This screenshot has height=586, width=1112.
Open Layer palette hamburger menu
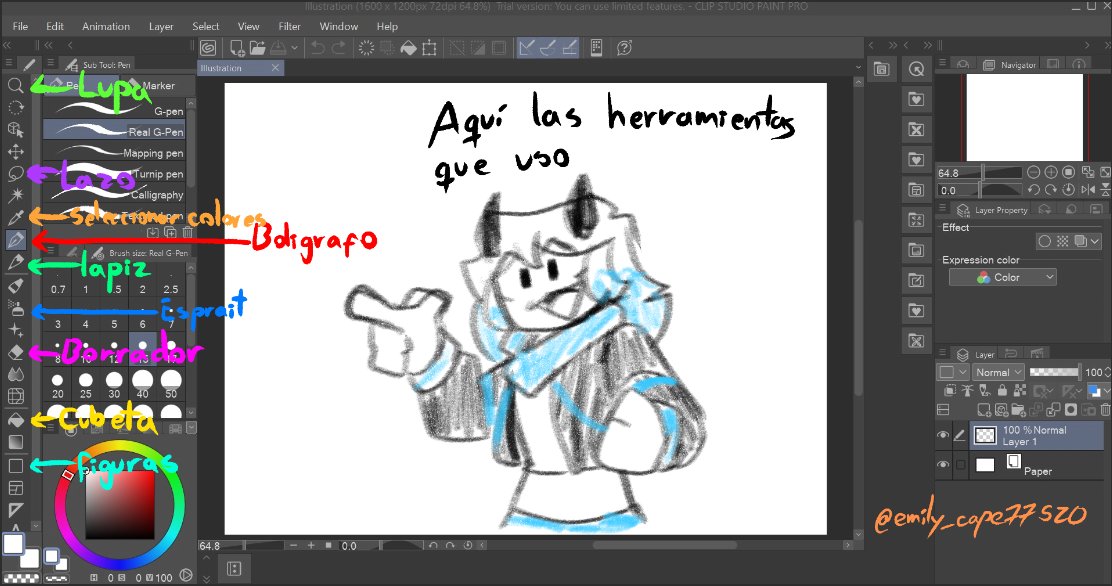(943, 353)
